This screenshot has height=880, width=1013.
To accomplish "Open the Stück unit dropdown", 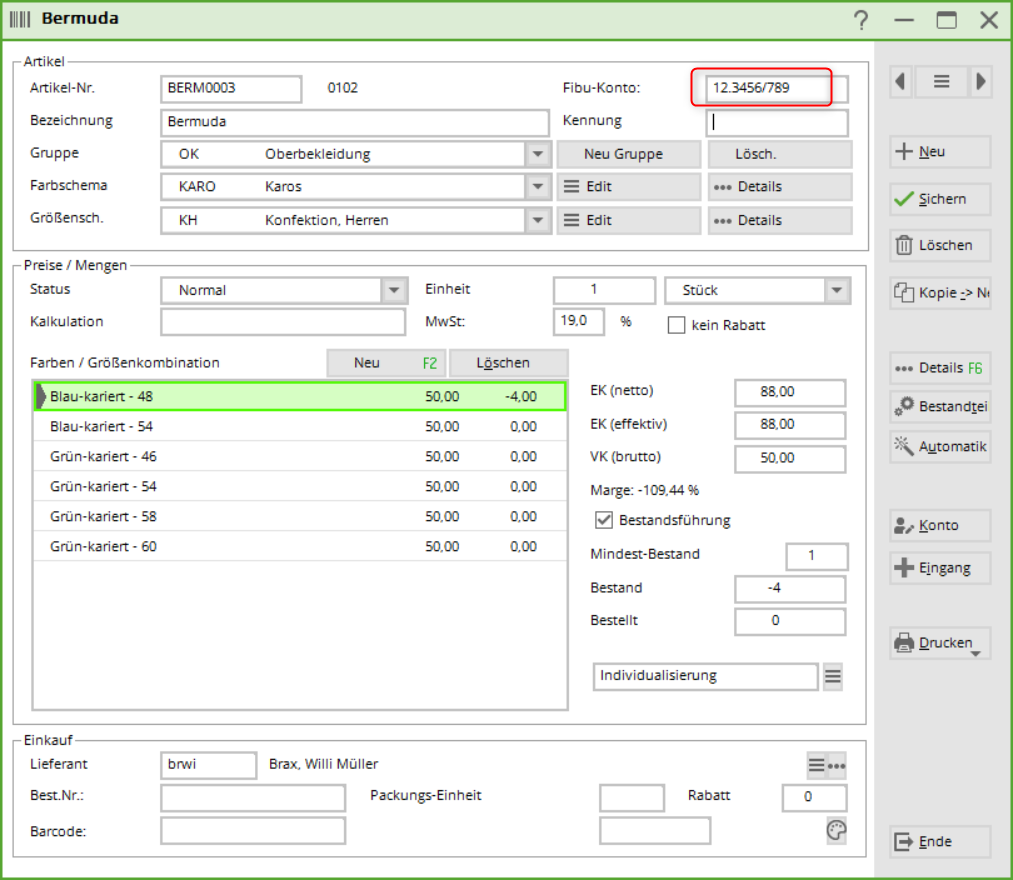I will [837, 291].
